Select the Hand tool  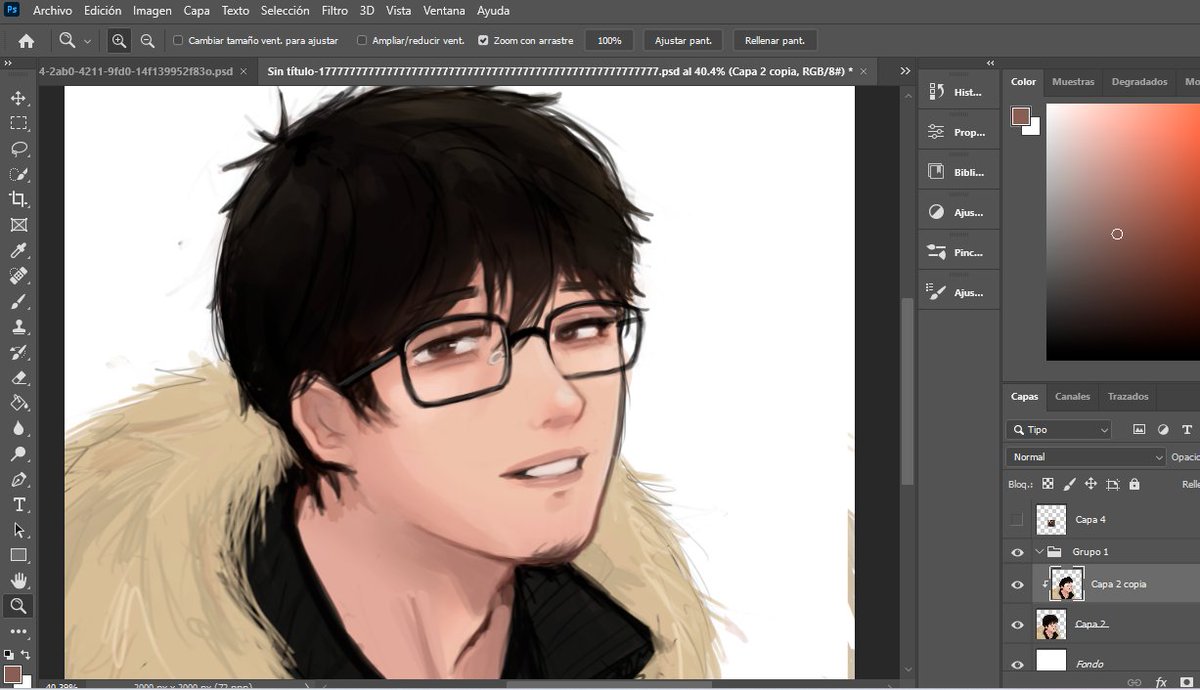[18, 581]
